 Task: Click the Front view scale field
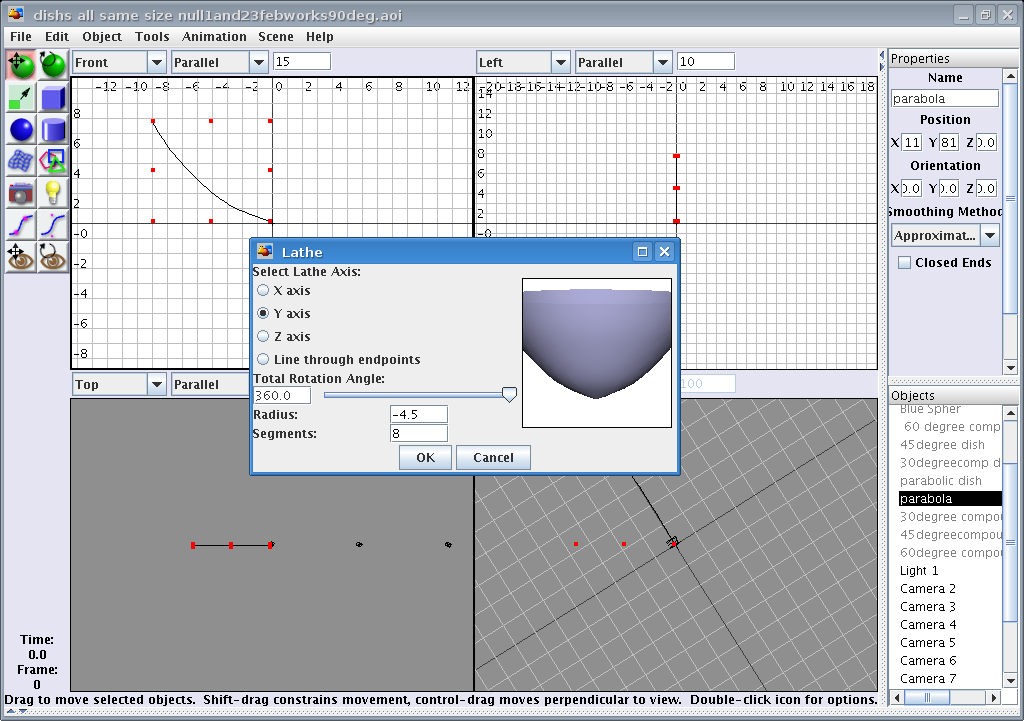tap(302, 61)
